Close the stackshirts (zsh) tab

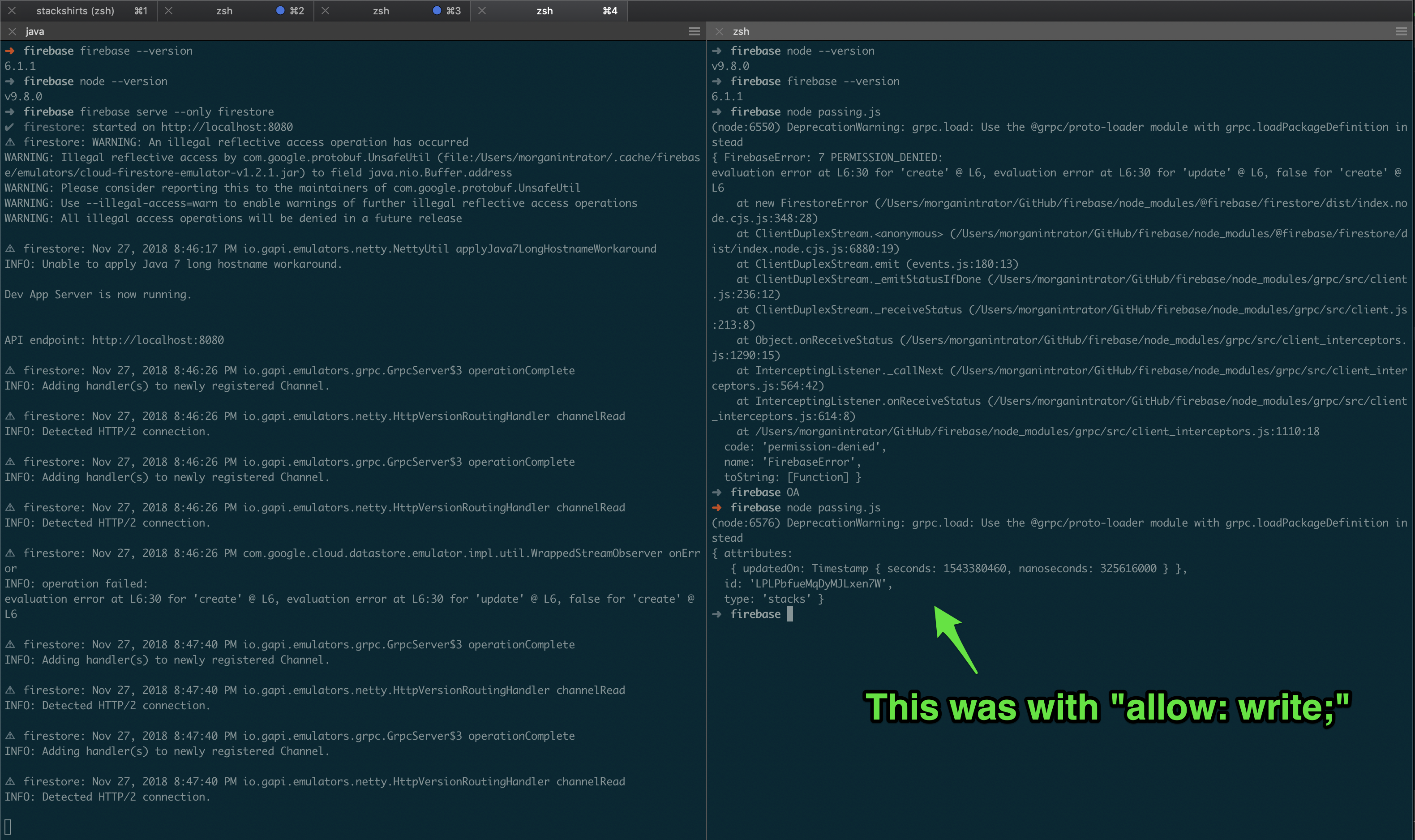[13, 10]
